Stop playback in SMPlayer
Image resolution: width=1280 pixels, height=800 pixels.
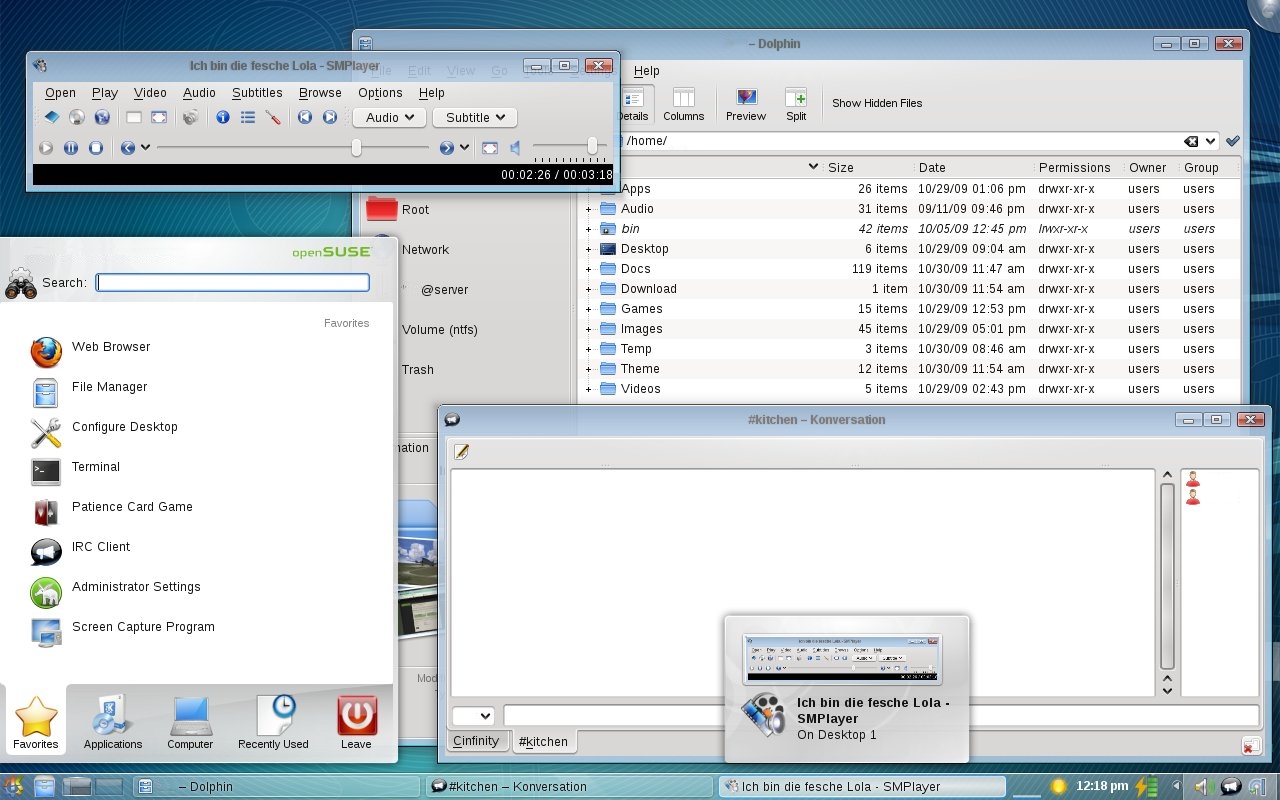click(96, 148)
